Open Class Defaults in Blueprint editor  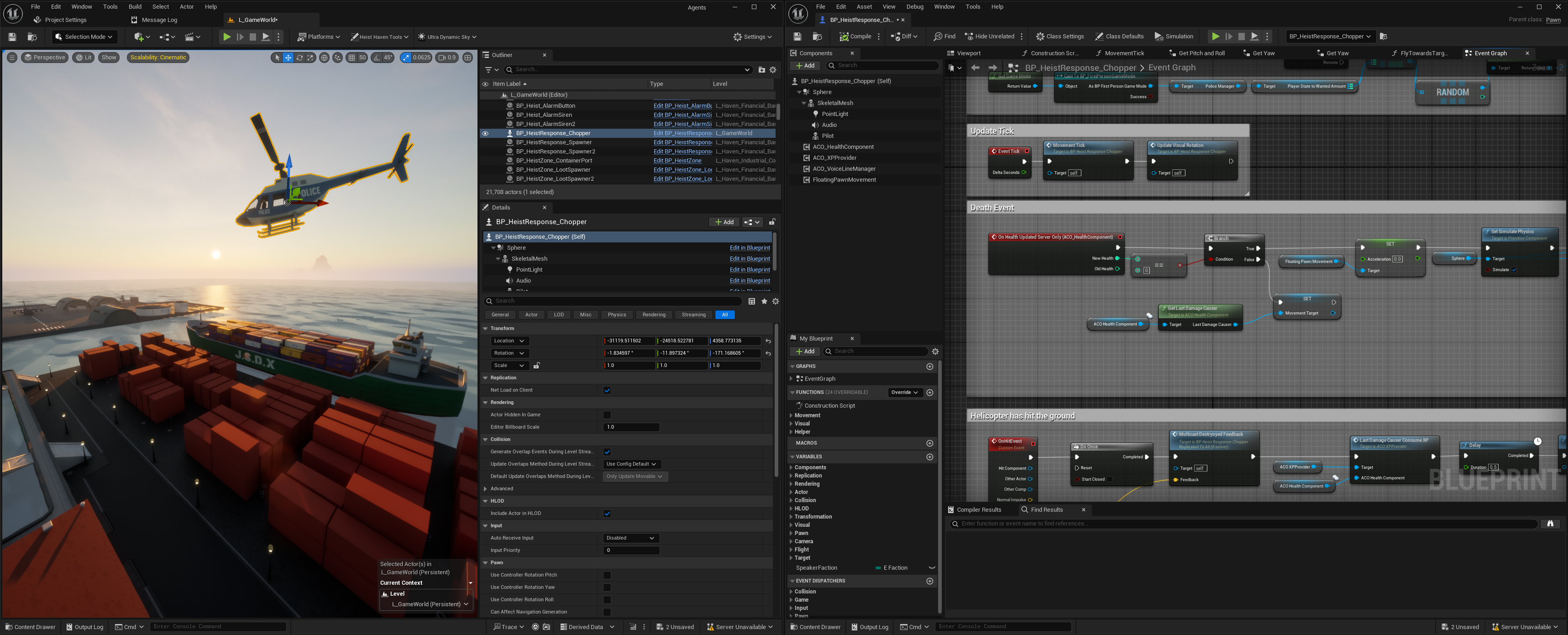(1119, 37)
